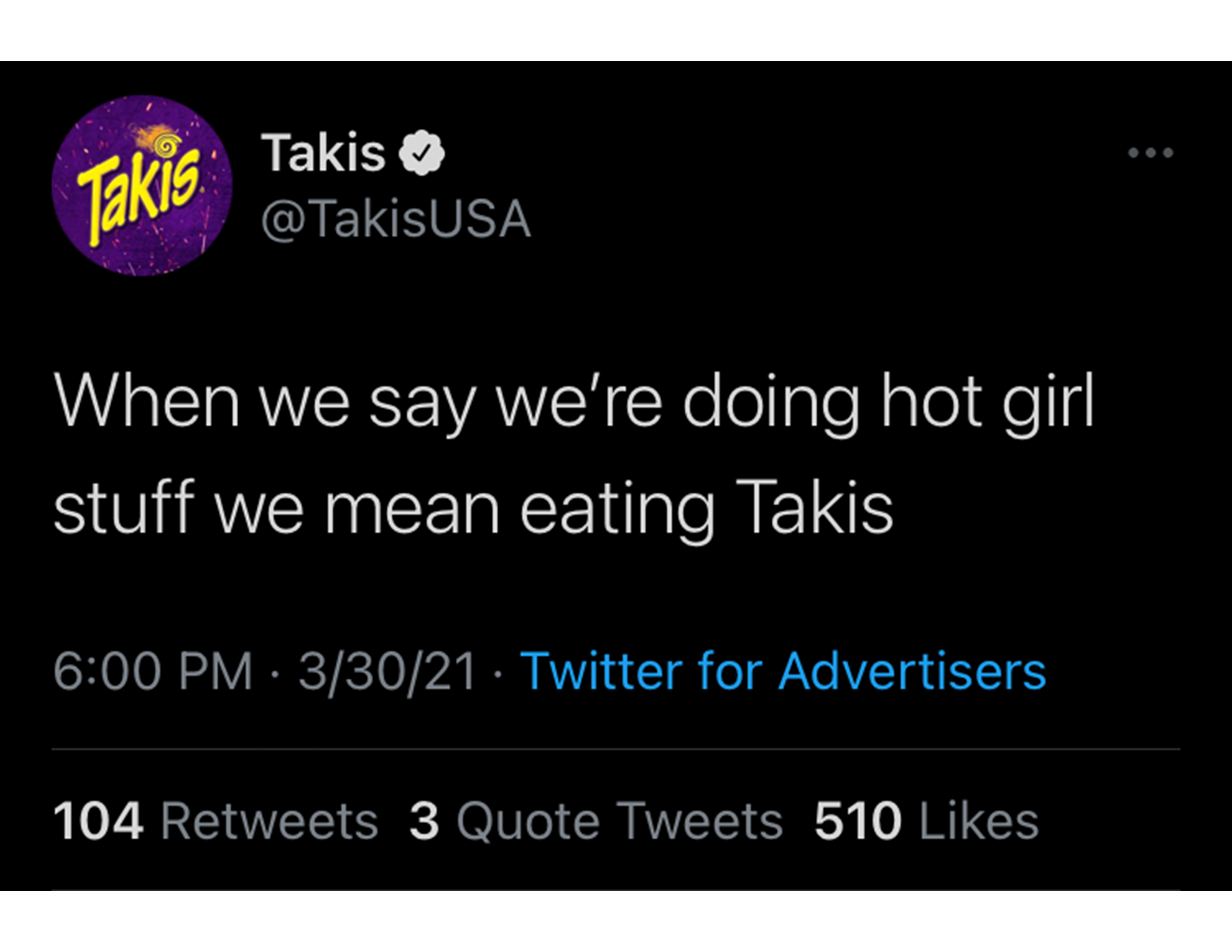Click the 510 likes count
Viewport: 1232px width, 952px height.
point(857,821)
